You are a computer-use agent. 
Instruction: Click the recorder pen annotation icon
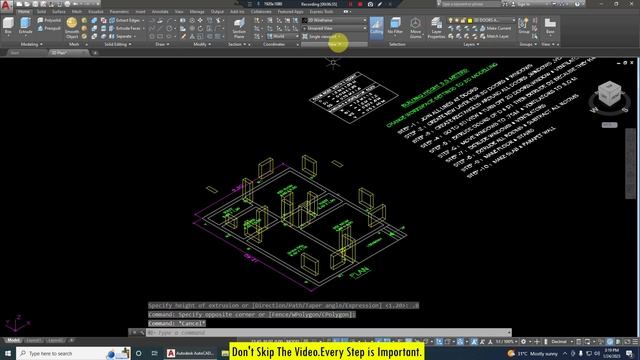coord(380,4)
